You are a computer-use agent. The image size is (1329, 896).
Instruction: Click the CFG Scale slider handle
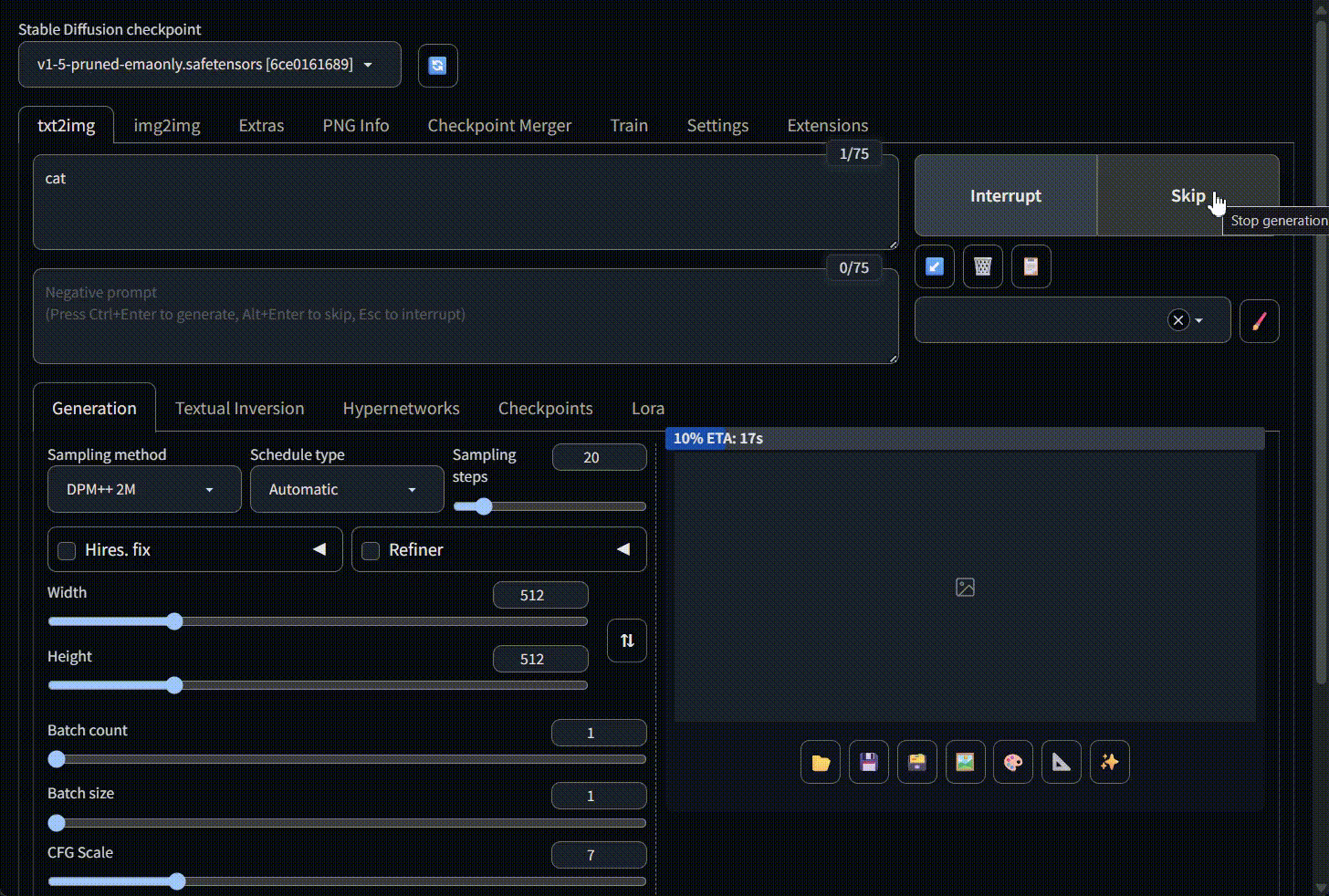point(177,881)
